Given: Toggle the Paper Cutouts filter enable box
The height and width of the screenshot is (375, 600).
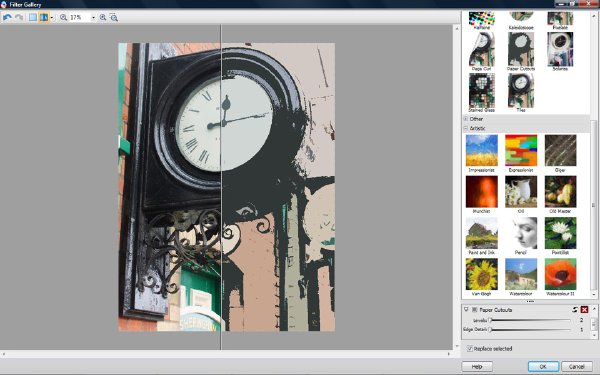Looking at the screenshot, I should 474,310.
